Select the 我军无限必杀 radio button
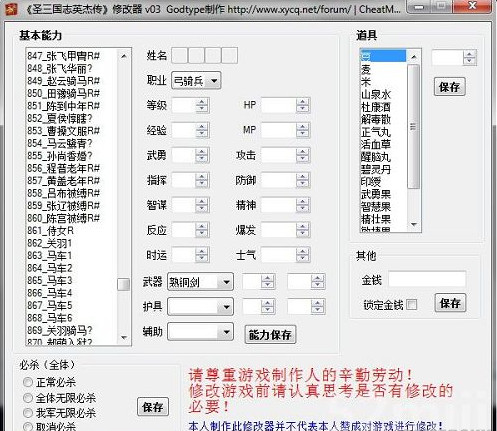 (28, 413)
